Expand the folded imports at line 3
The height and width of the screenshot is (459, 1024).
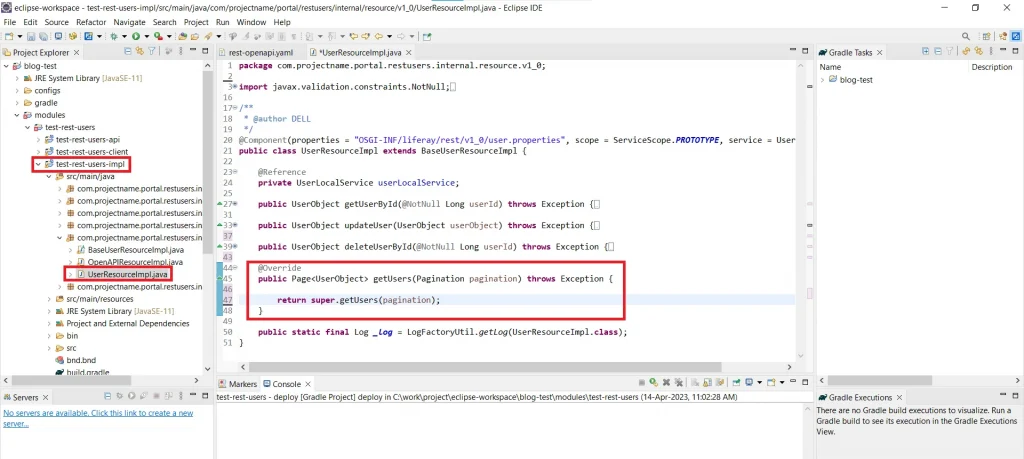tap(235, 87)
